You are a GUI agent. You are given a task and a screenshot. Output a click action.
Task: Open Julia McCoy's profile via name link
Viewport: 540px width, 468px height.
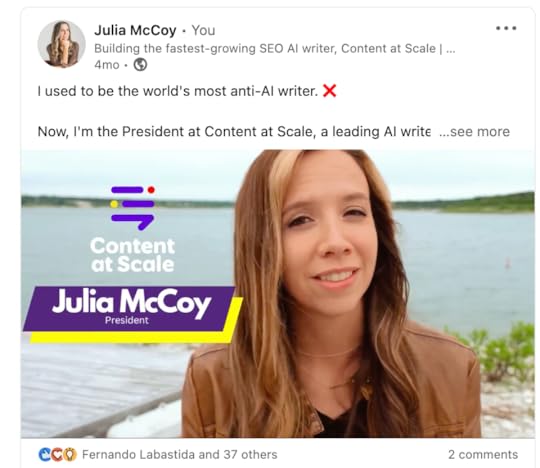coord(135,30)
